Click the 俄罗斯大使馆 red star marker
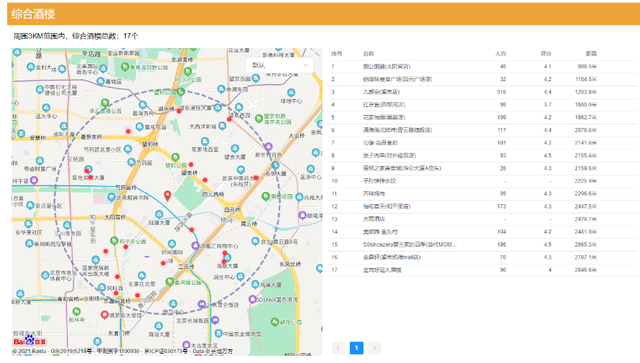This screenshot has width=640, height=363. pyautogui.click(x=104, y=315)
